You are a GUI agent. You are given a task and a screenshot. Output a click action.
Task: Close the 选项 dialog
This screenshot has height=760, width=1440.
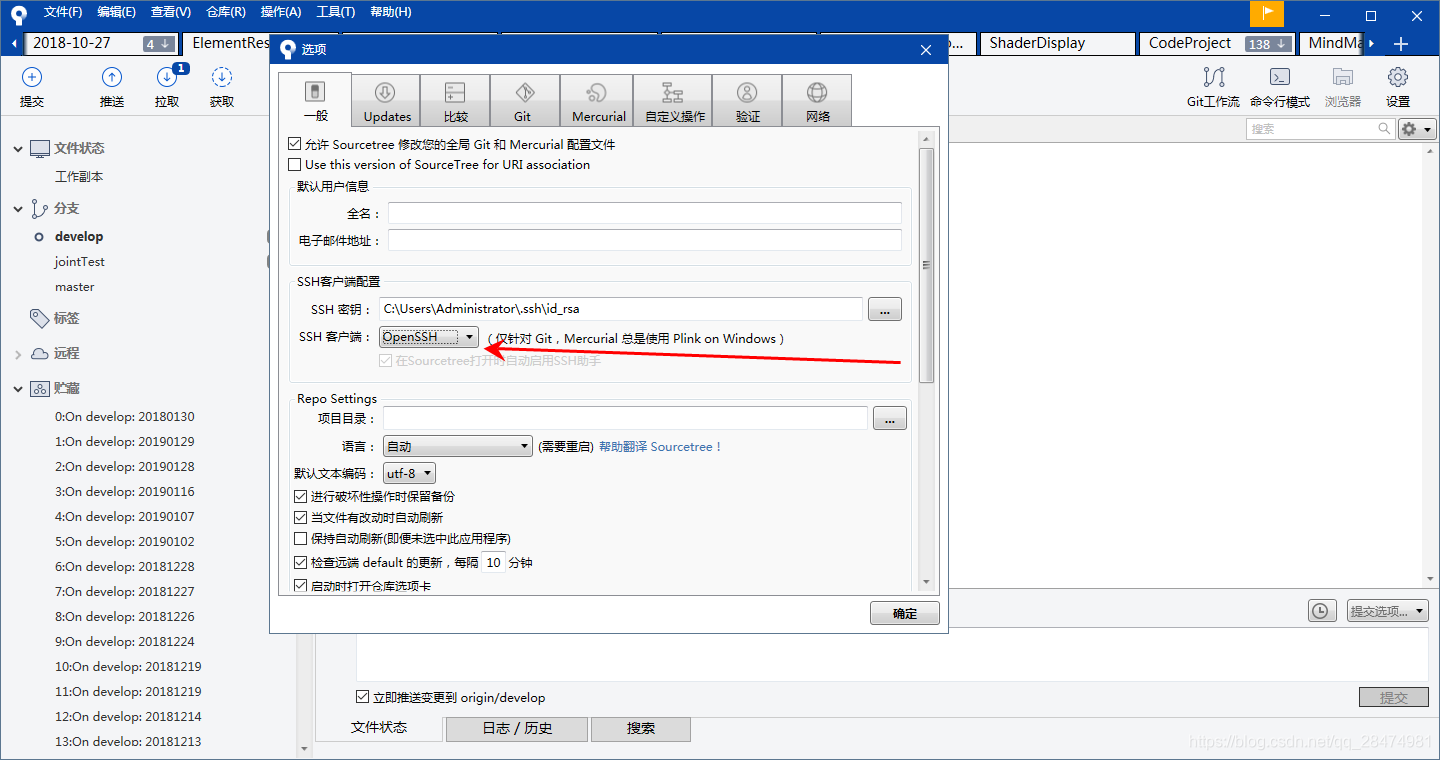pos(926,49)
